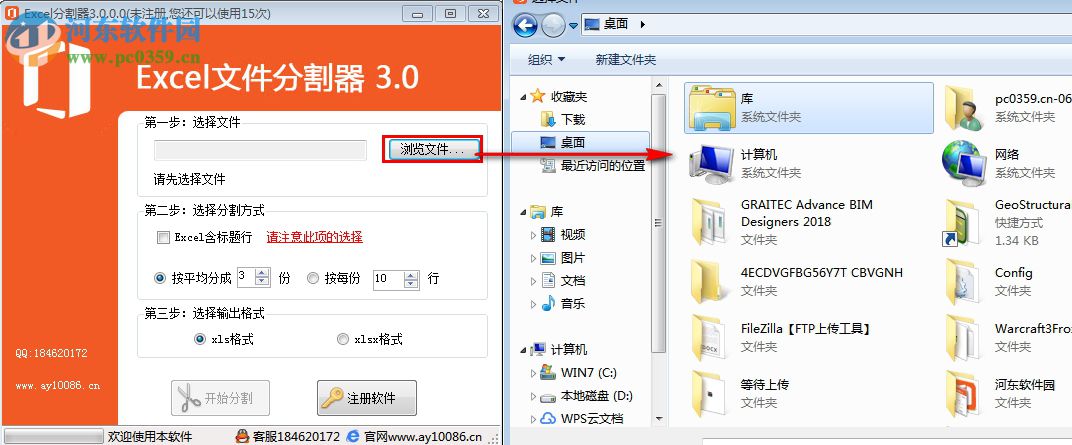Viewport: 1072px width, 445px height.
Task: Select the WPS云文档 cloud icon
Action: coord(548,418)
